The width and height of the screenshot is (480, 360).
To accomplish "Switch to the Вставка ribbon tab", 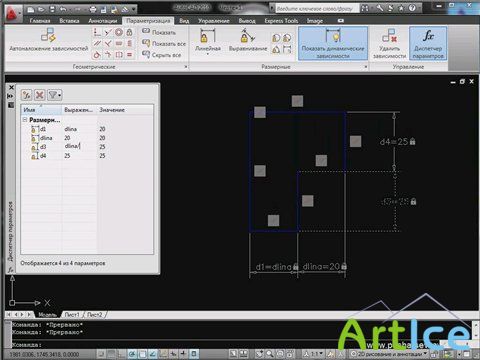I will tap(69, 21).
